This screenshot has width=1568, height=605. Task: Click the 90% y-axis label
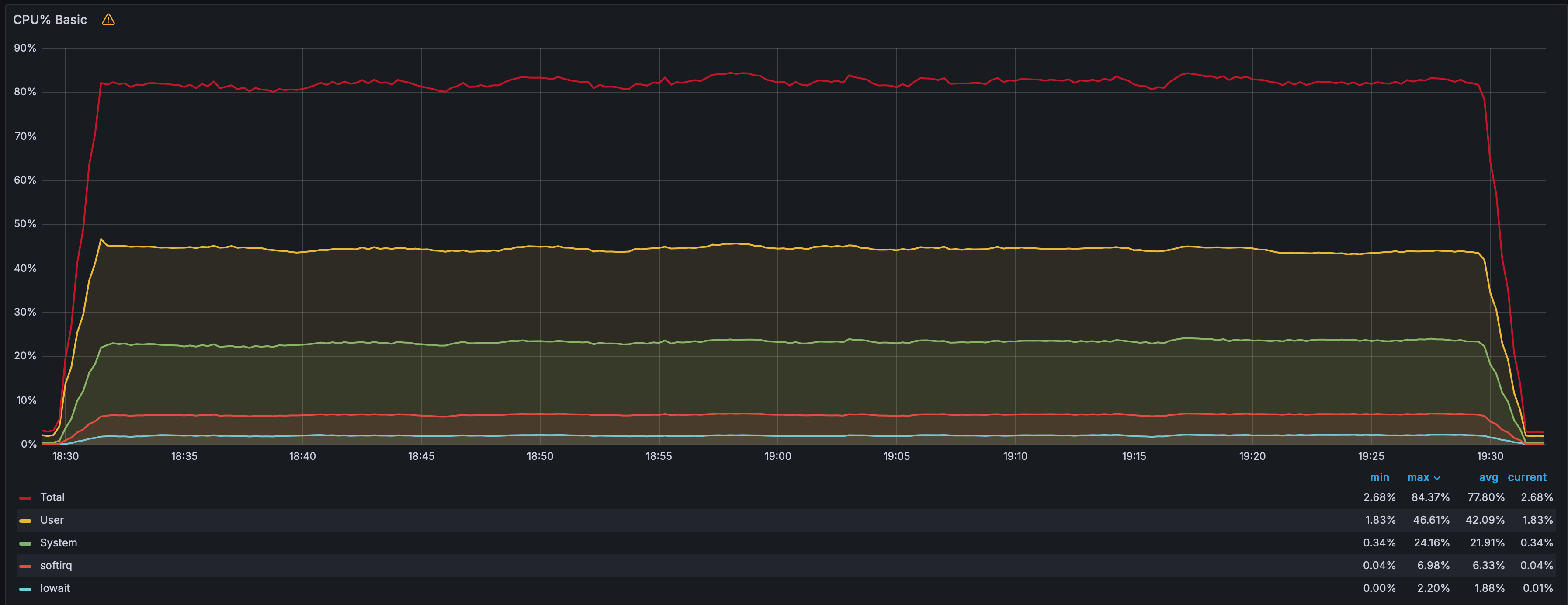click(25, 48)
